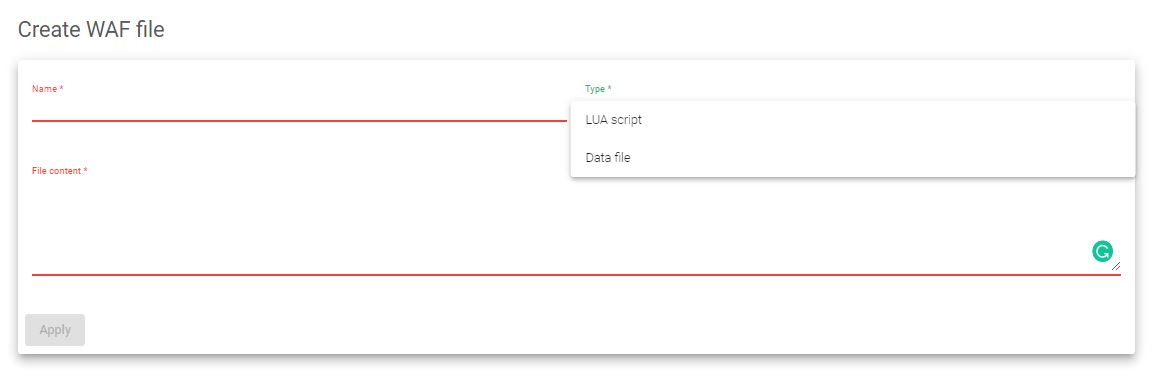Viewport: 1162px width, 378px height.
Task: Click red underline below File content area
Action: pos(576,274)
